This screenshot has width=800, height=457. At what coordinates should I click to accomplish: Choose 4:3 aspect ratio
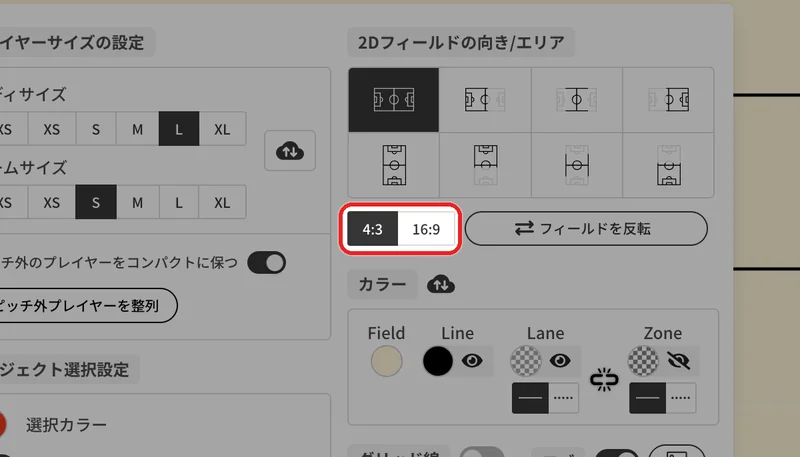372,229
